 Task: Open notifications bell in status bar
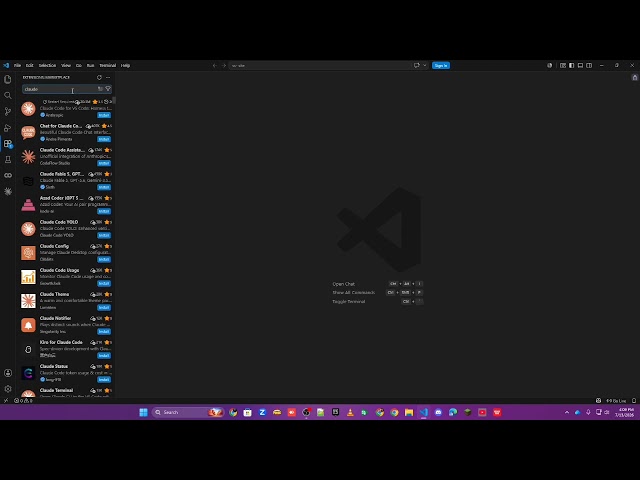[634, 401]
